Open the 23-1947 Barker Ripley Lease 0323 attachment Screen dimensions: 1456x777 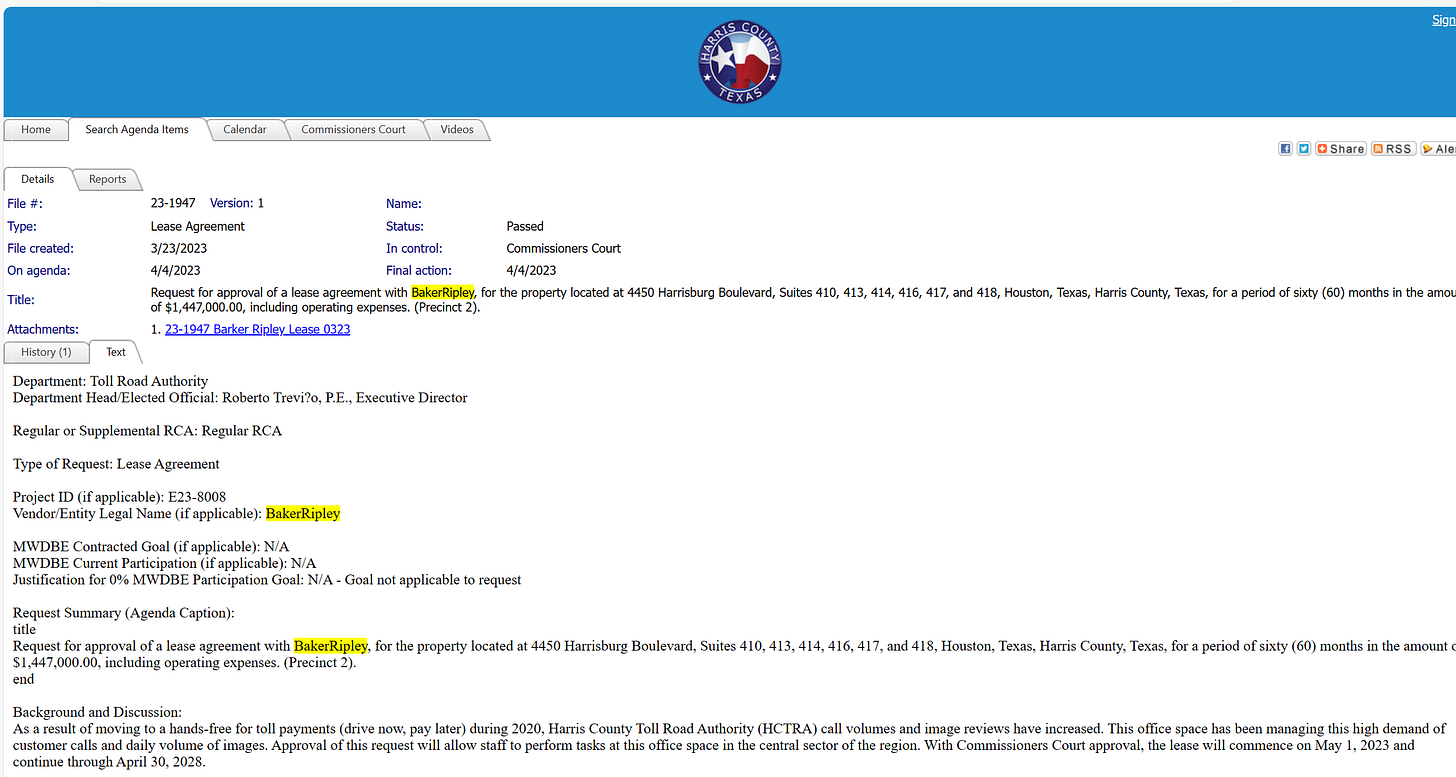[258, 329]
